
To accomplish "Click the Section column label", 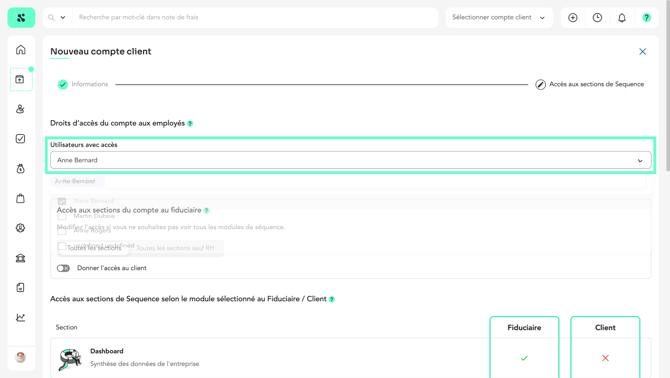I will tap(66, 327).
